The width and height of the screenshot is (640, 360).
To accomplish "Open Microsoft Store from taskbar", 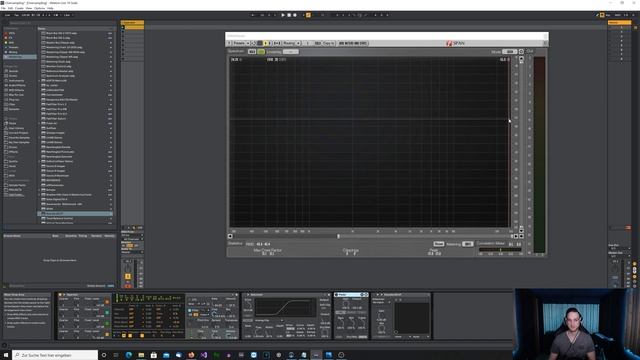I will click(153, 355).
